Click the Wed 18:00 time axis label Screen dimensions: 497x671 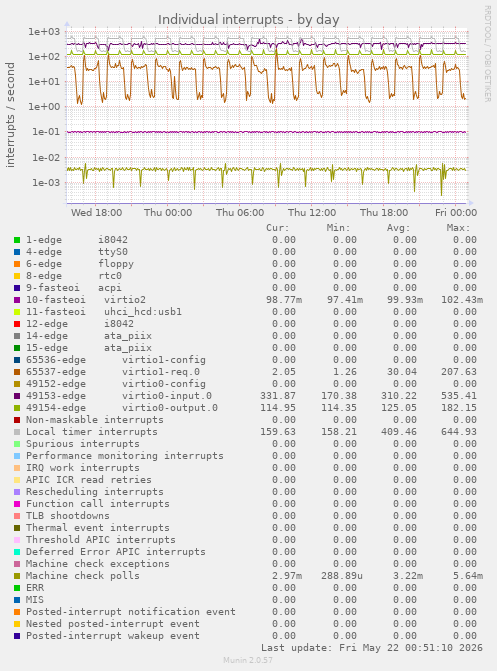click(x=96, y=213)
